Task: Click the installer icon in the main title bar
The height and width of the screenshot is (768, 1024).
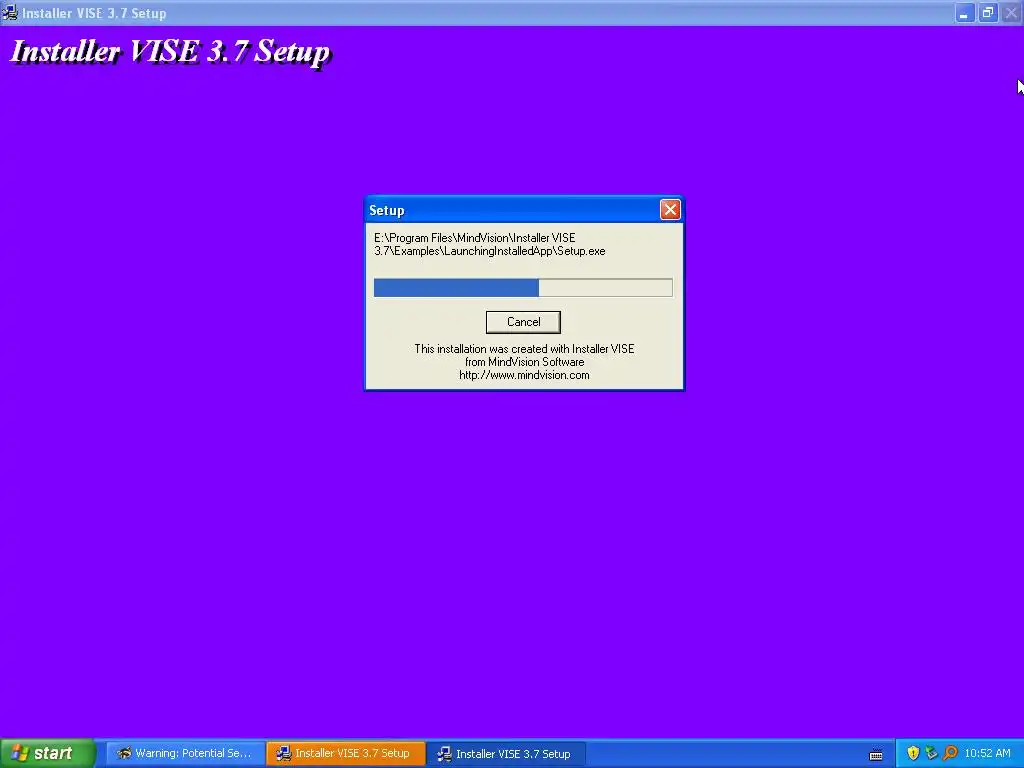Action: (10, 12)
